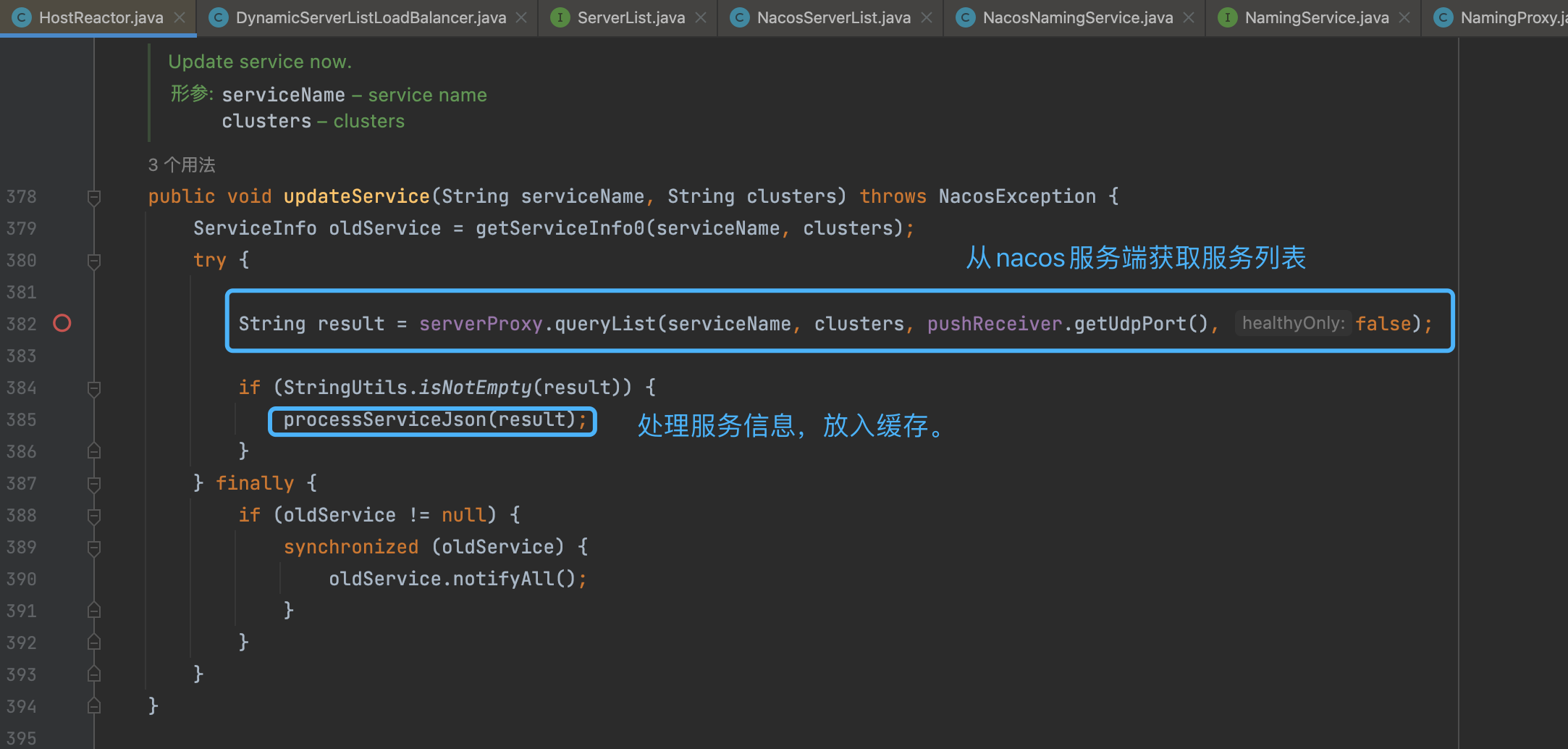Click class icon on NacosNamingService.java tab

[x=965, y=17]
